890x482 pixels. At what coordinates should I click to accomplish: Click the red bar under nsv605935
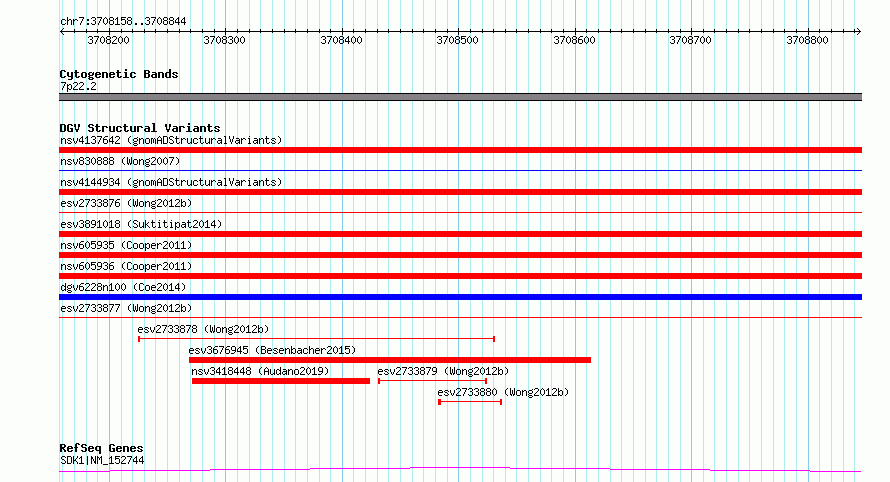click(x=460, y=255)
